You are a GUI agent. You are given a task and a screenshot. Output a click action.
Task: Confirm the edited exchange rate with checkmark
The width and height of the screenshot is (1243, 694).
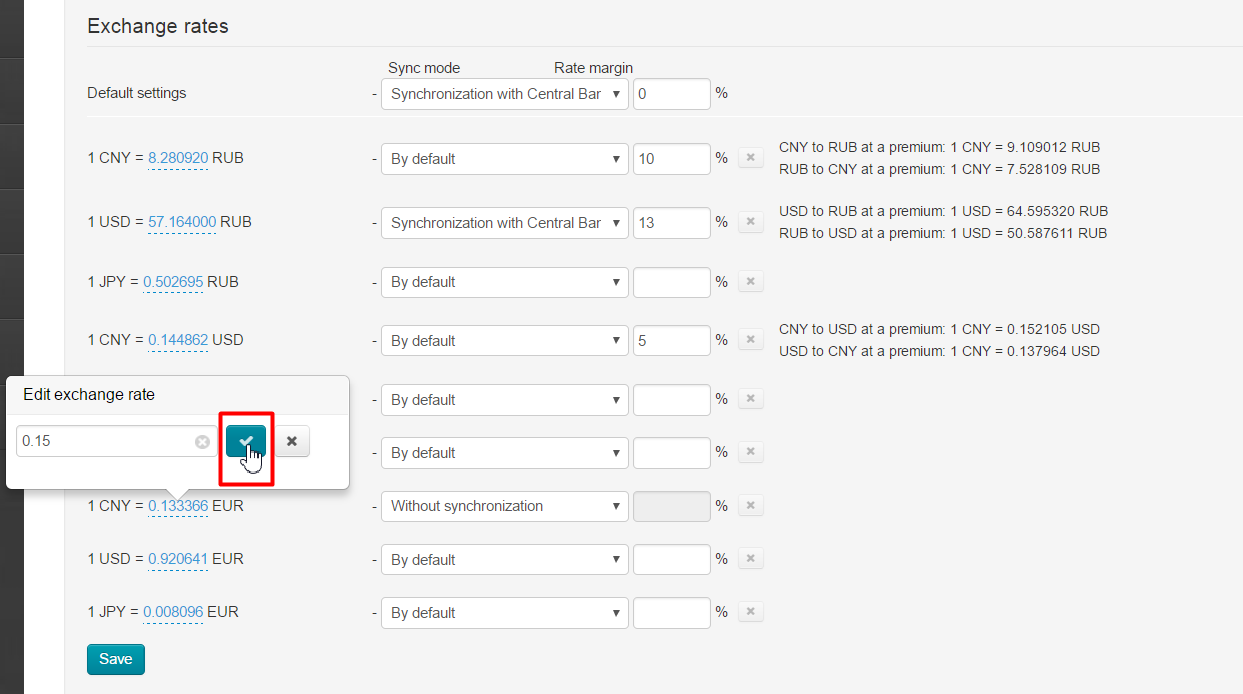click(246, 441)
